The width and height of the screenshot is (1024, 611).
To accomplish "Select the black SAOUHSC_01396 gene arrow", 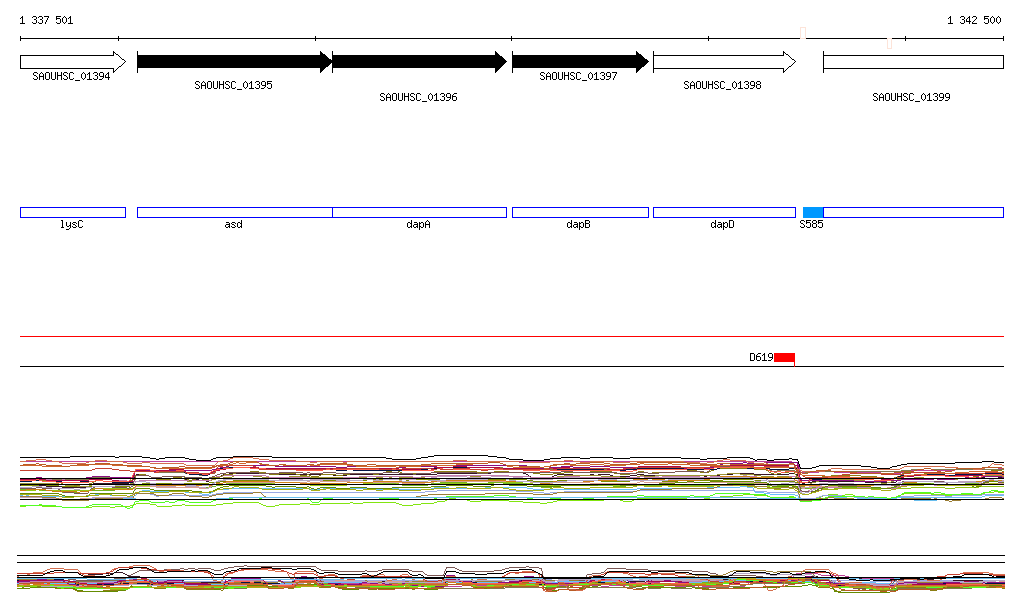I will (419, 62).
